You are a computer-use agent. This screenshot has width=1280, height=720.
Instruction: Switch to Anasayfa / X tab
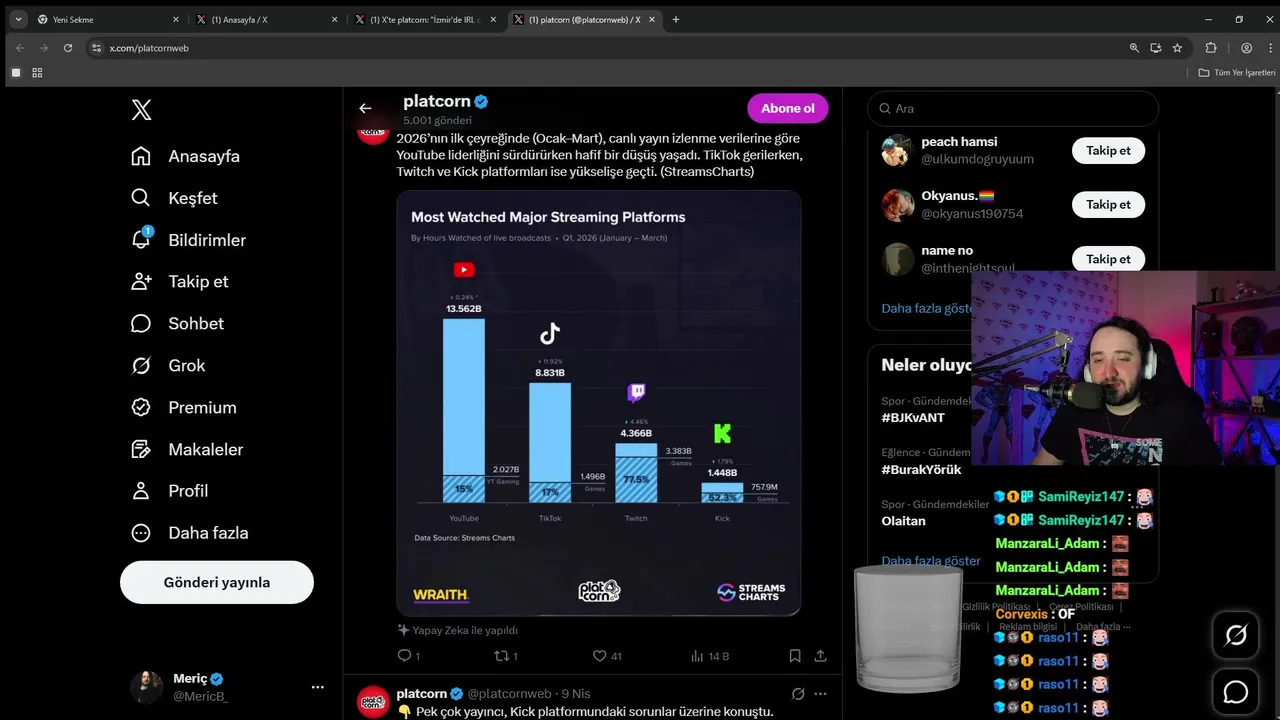point(265,19)
